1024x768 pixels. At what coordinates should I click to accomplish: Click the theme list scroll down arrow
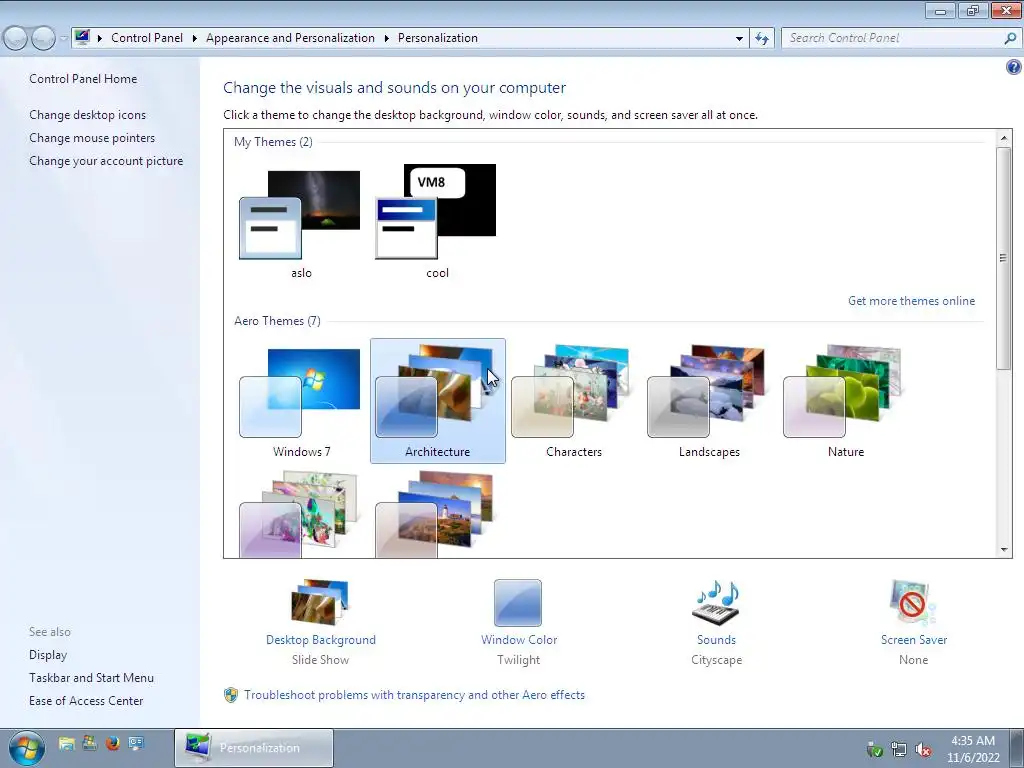point(1004,550)
